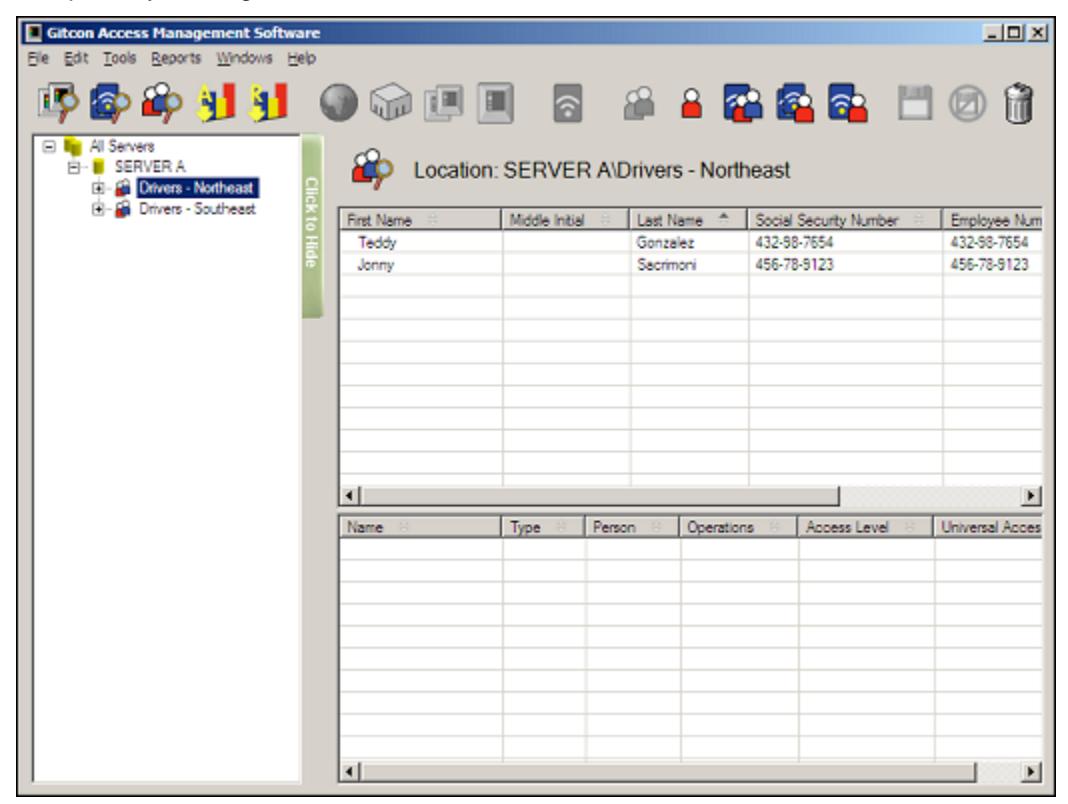
Task: Click the SERVER A yellow server icon
Action: click(99, 166)
